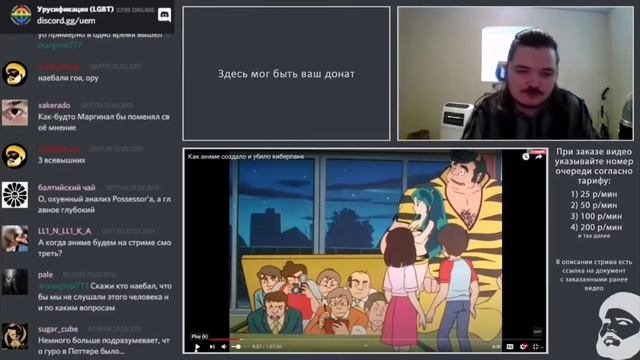Click the message 'А когда аниме будем на стриме смотреть?'
The width and height of the screenshot is (640, 360).
104,248
